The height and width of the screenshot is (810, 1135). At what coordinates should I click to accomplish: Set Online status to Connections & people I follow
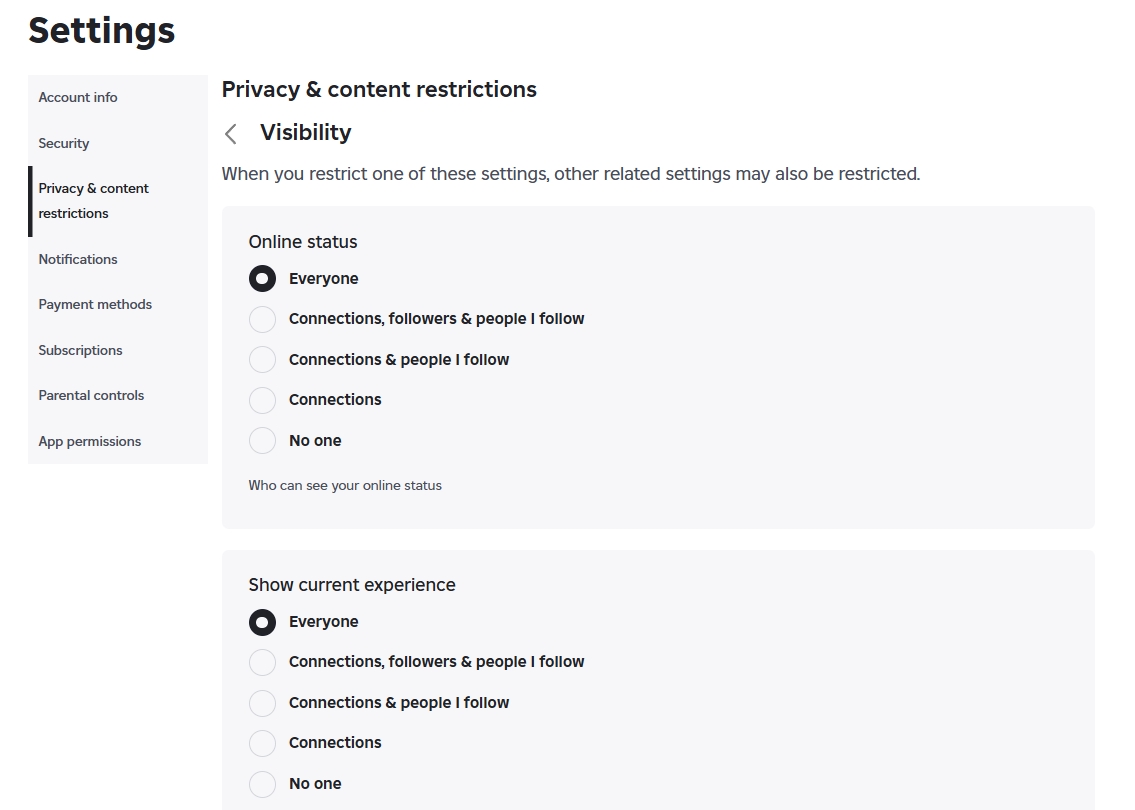tap(262, 360)
